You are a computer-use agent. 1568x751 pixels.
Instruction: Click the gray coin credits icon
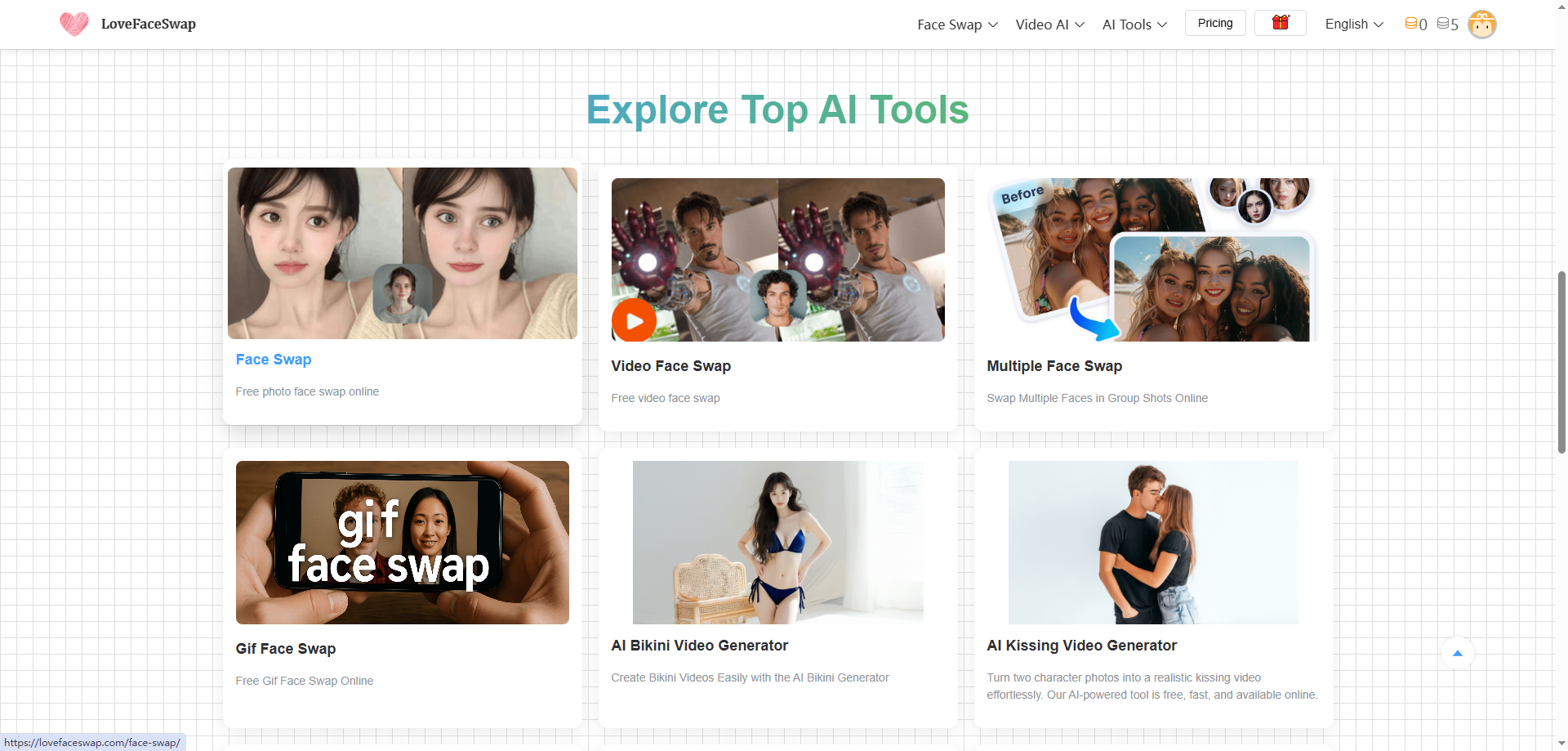coord(1443,24)
